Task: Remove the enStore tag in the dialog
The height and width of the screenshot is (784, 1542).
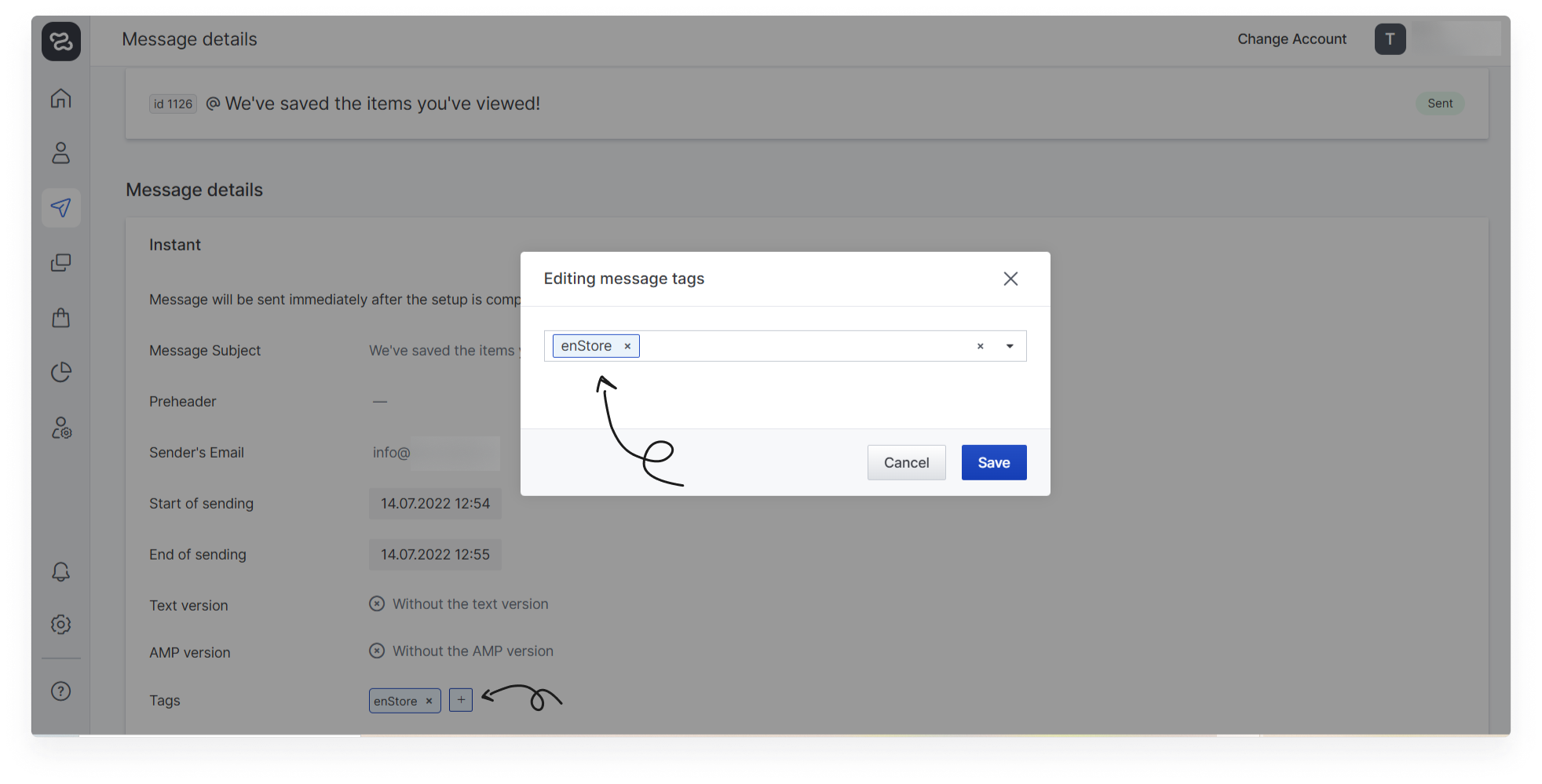Action: 627,346
